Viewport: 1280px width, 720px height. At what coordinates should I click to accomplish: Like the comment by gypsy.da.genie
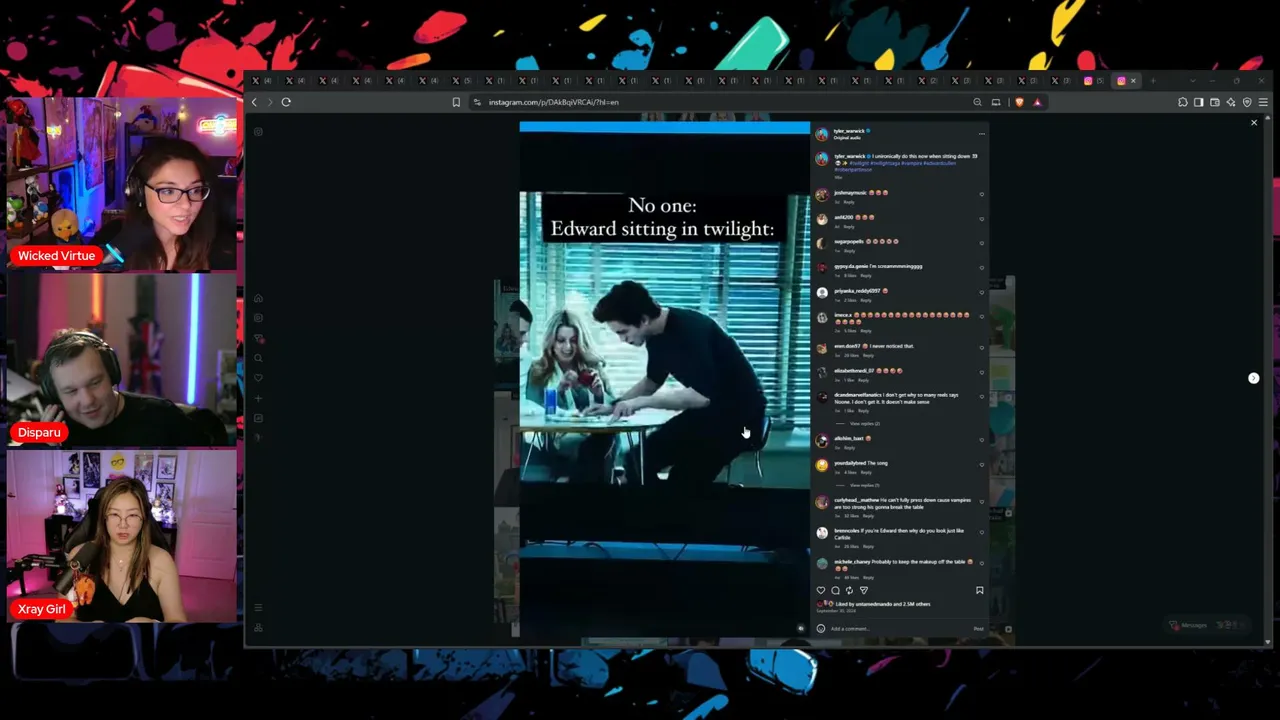coord(981,268)
